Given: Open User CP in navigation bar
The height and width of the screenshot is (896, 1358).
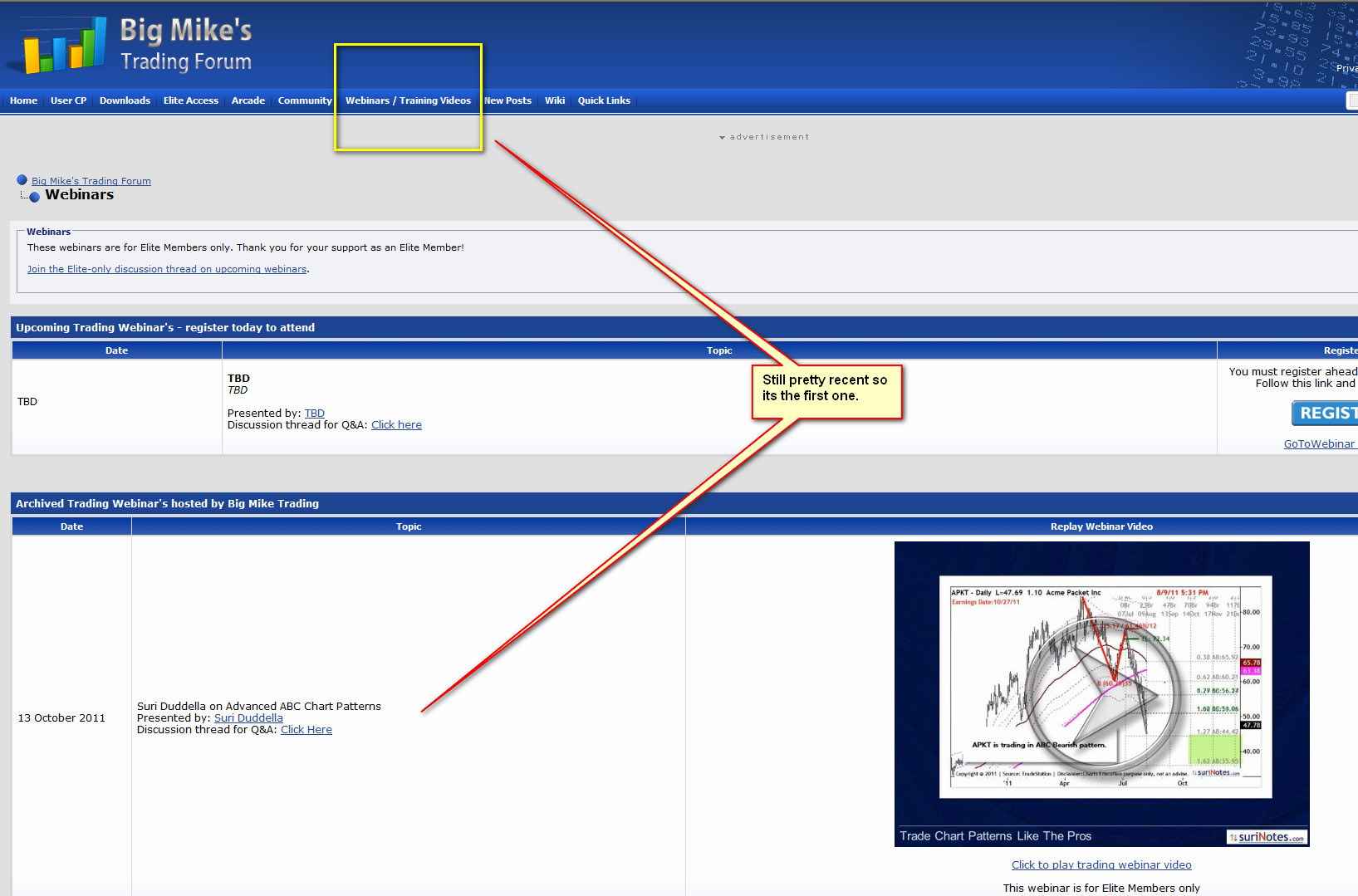Looking at the screenshot, I should pos(68,100).
